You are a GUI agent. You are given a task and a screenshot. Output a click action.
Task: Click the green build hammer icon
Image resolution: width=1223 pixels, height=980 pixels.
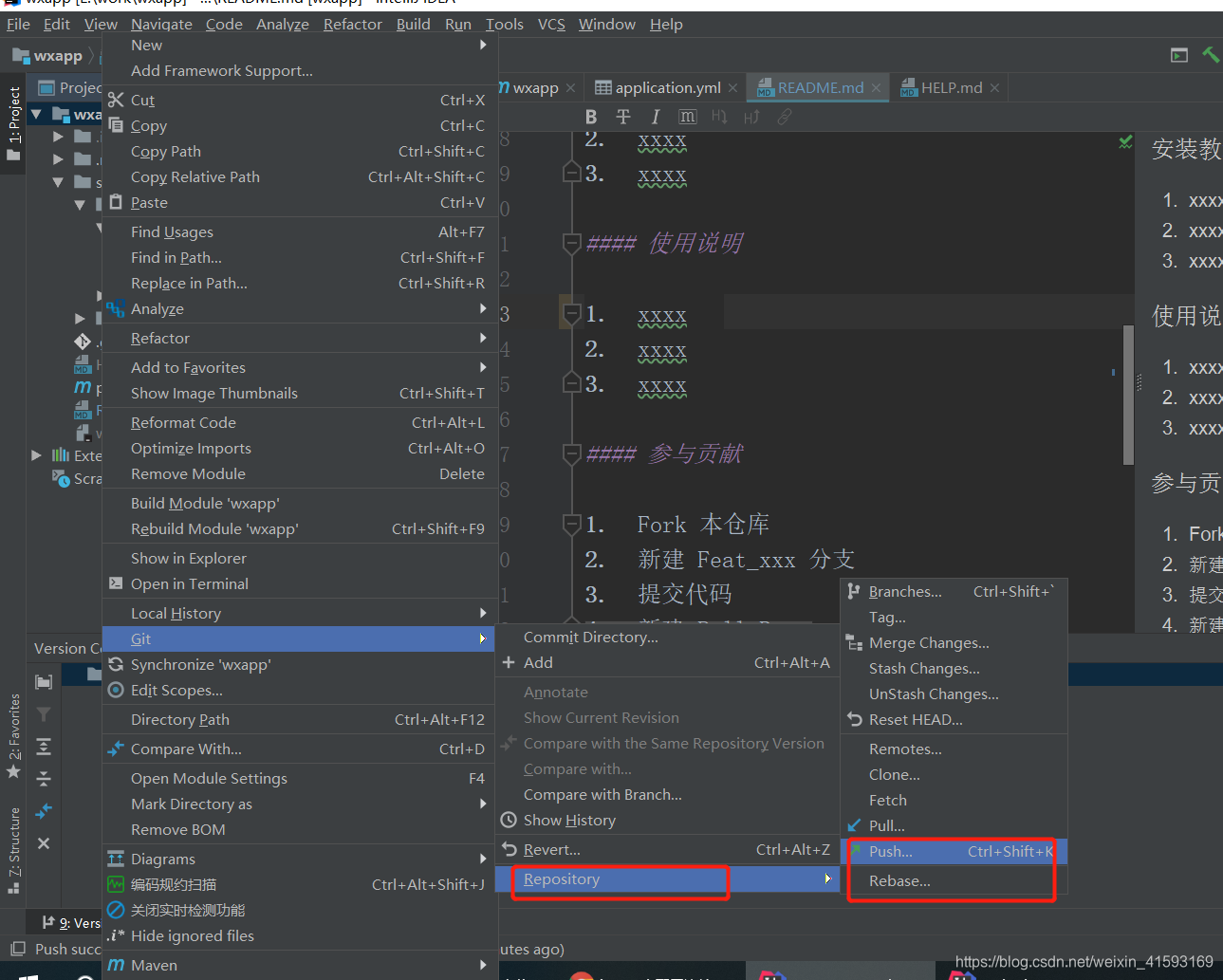click(1211, 55)
